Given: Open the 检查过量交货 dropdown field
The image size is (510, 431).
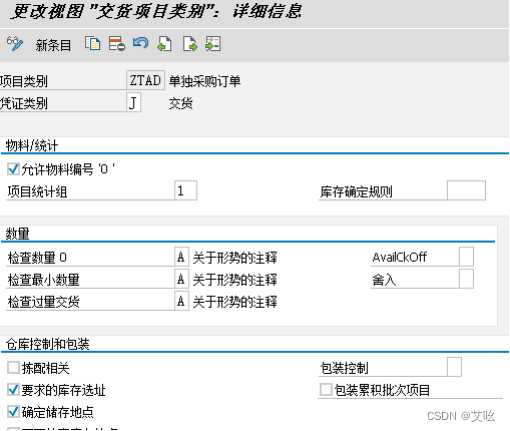Looking at the screenshot, I should click(181, 301).
